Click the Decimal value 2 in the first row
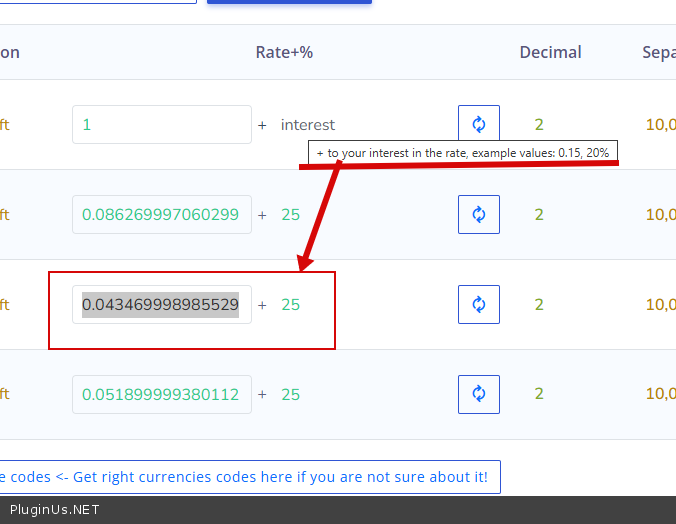Screen dimensions: 676x524 [539, 125]
